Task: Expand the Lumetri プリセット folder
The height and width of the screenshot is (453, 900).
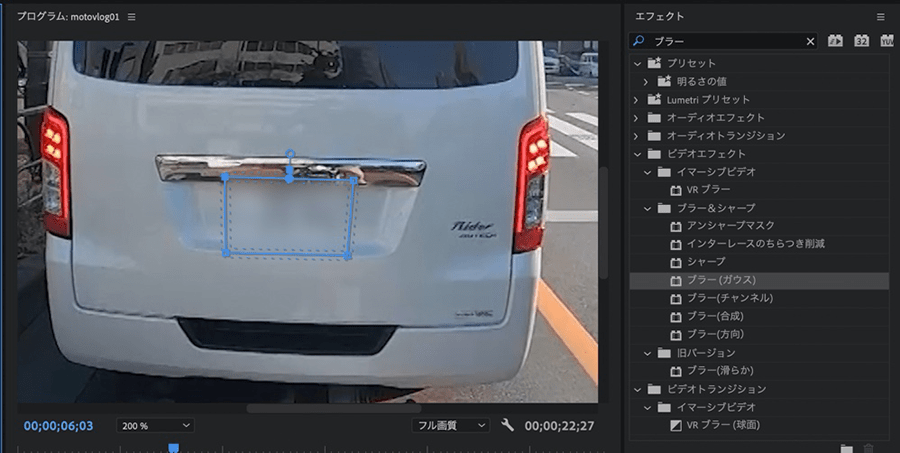Action: click(636, 100)
